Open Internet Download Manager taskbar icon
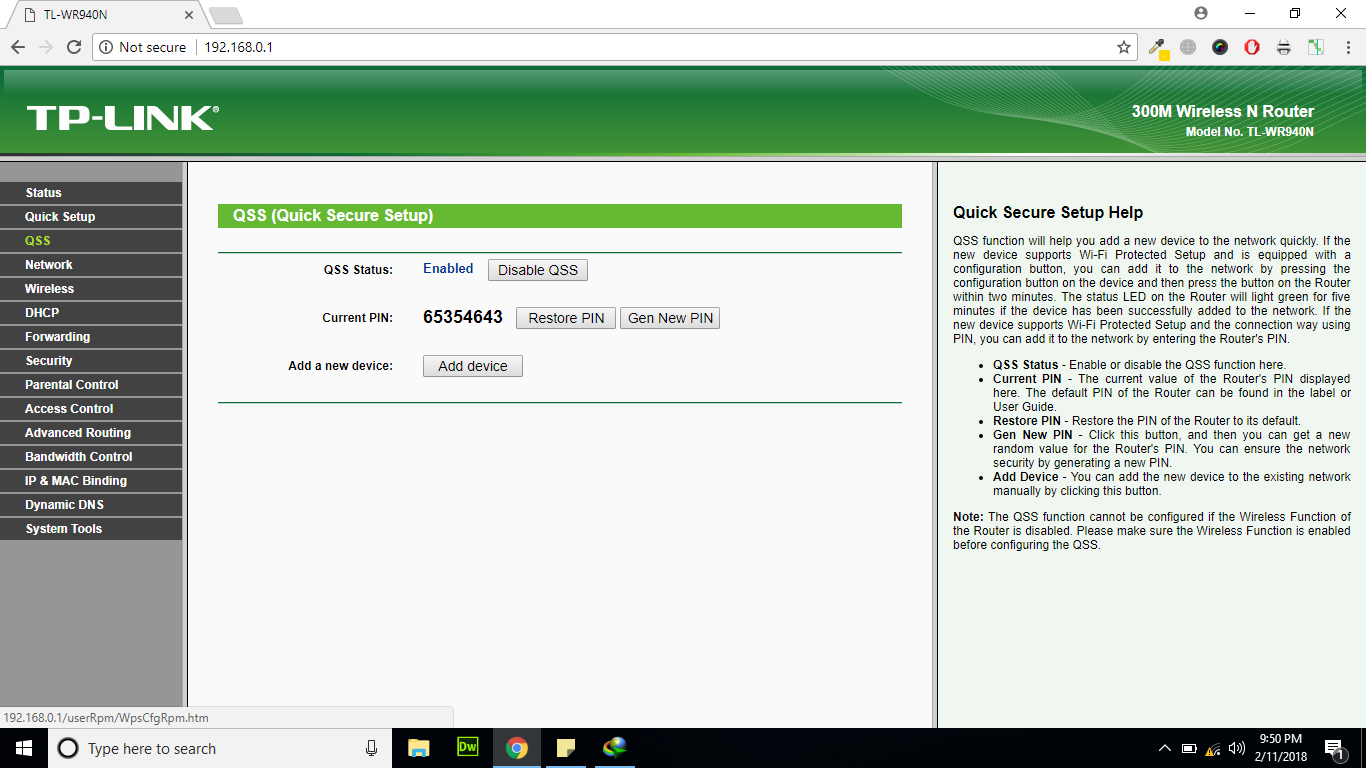1366x768 pixels. tap(614, 748)
